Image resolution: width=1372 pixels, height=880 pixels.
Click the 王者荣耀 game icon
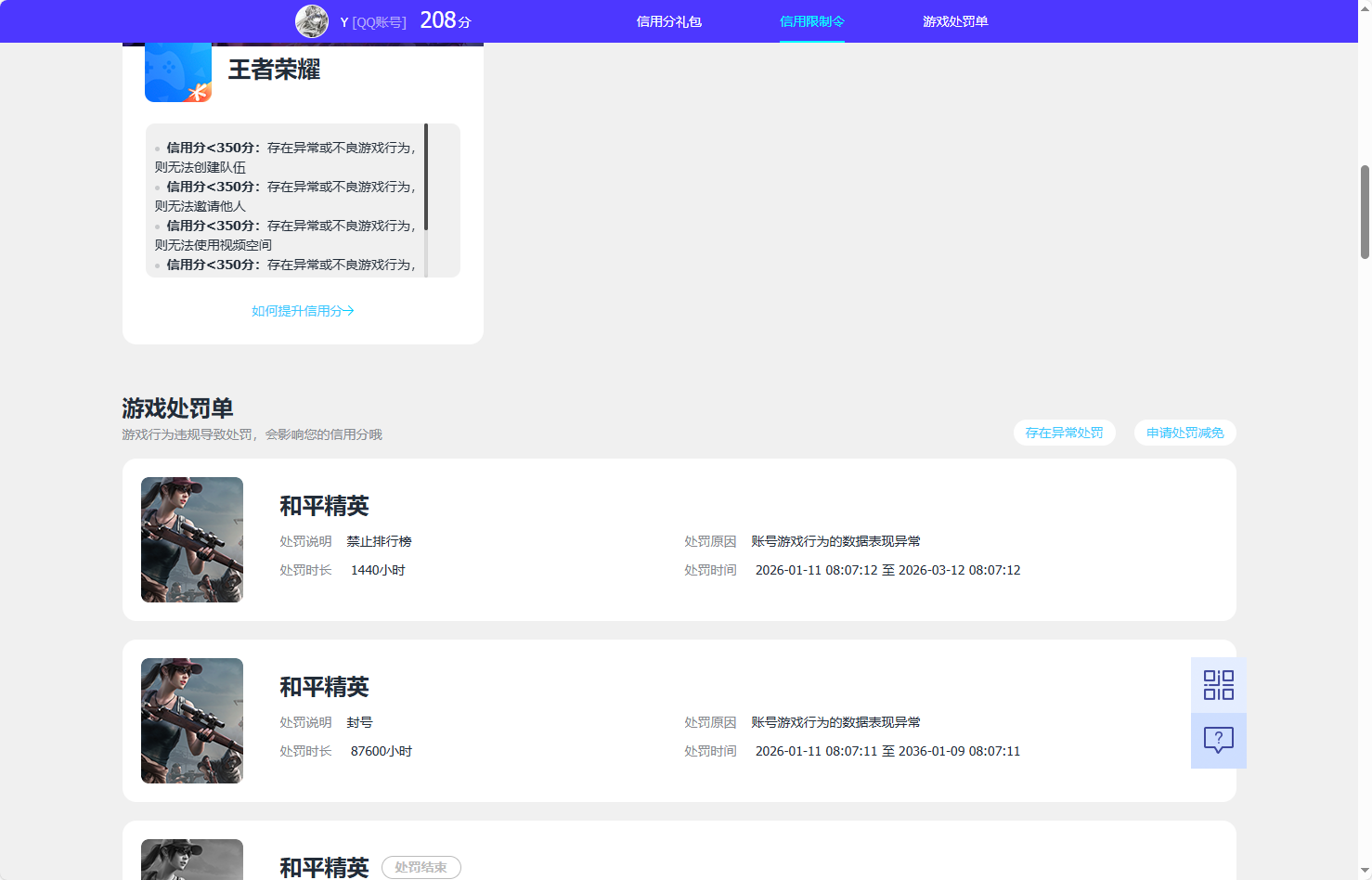pos(177,70)
